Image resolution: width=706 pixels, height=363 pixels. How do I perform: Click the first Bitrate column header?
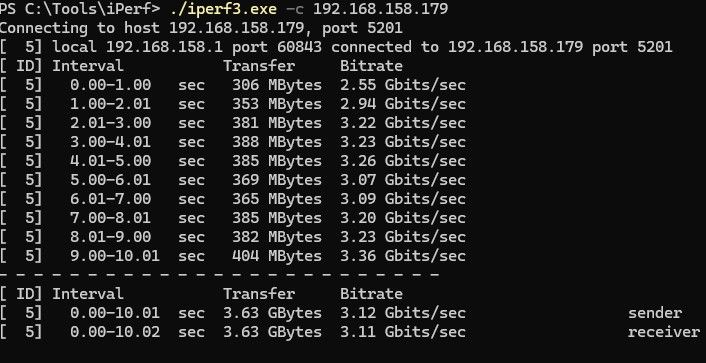coord(371,66)
